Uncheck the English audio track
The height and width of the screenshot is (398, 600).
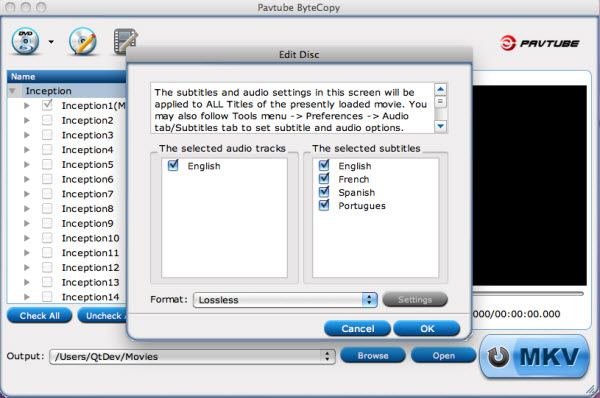click(x=173, y=165)
